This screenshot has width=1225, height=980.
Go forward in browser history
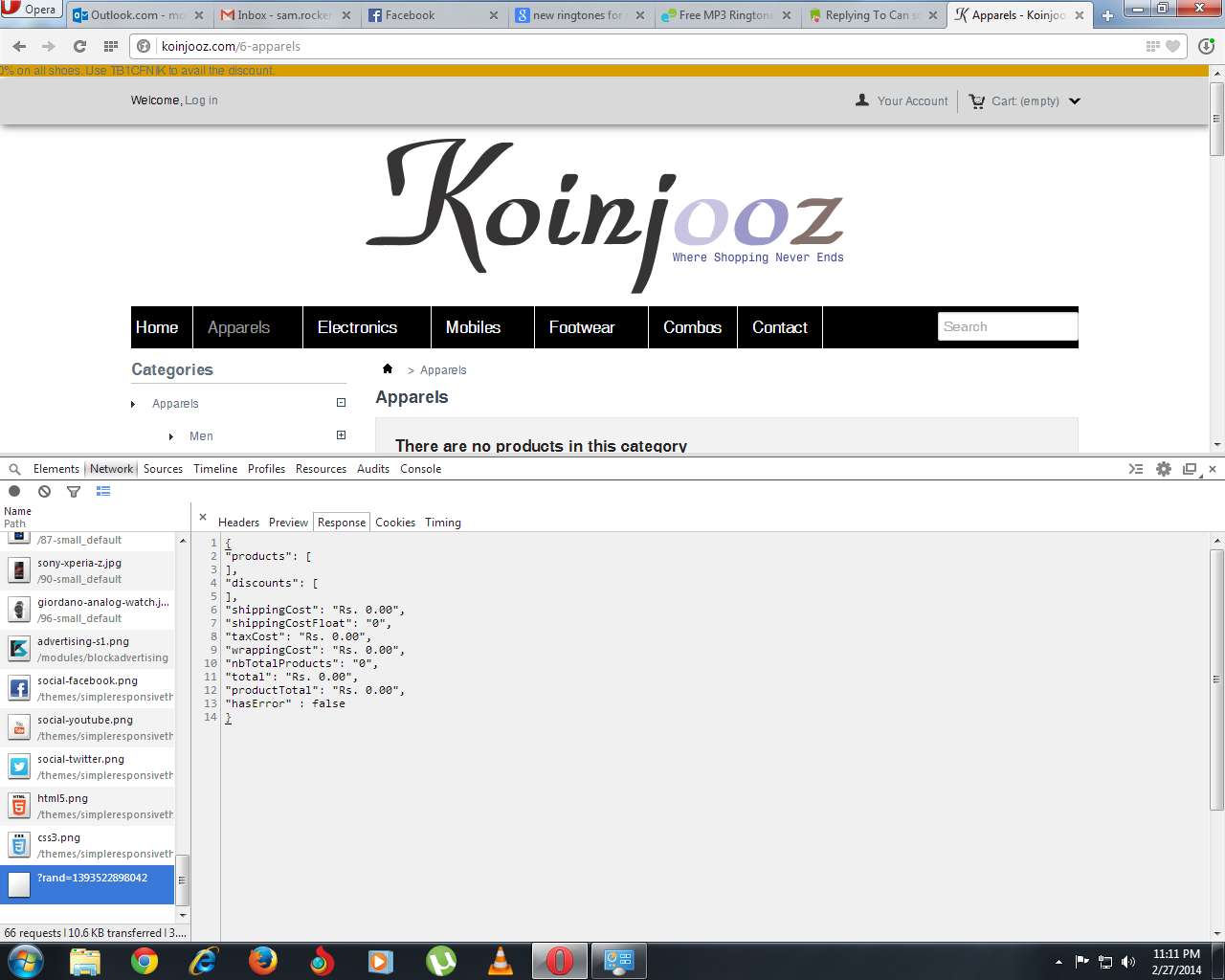(49, 46)
